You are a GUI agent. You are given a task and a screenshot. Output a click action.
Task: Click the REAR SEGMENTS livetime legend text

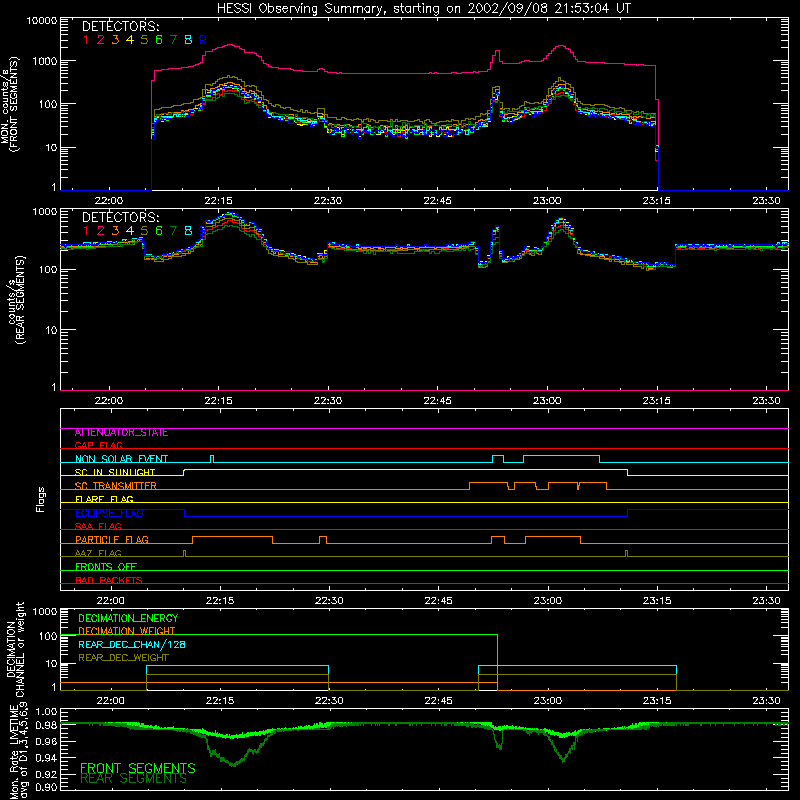pos(134,779)
